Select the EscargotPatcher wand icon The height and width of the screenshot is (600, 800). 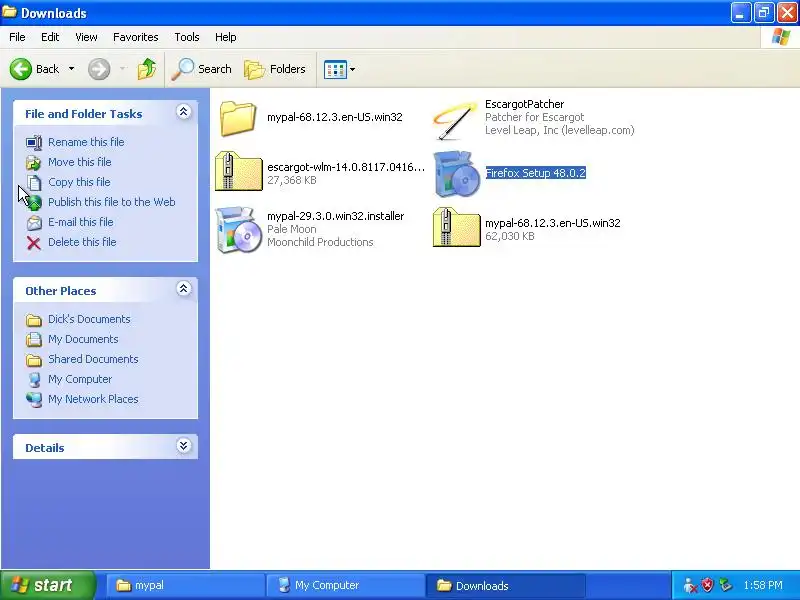(x=455, y=120)
